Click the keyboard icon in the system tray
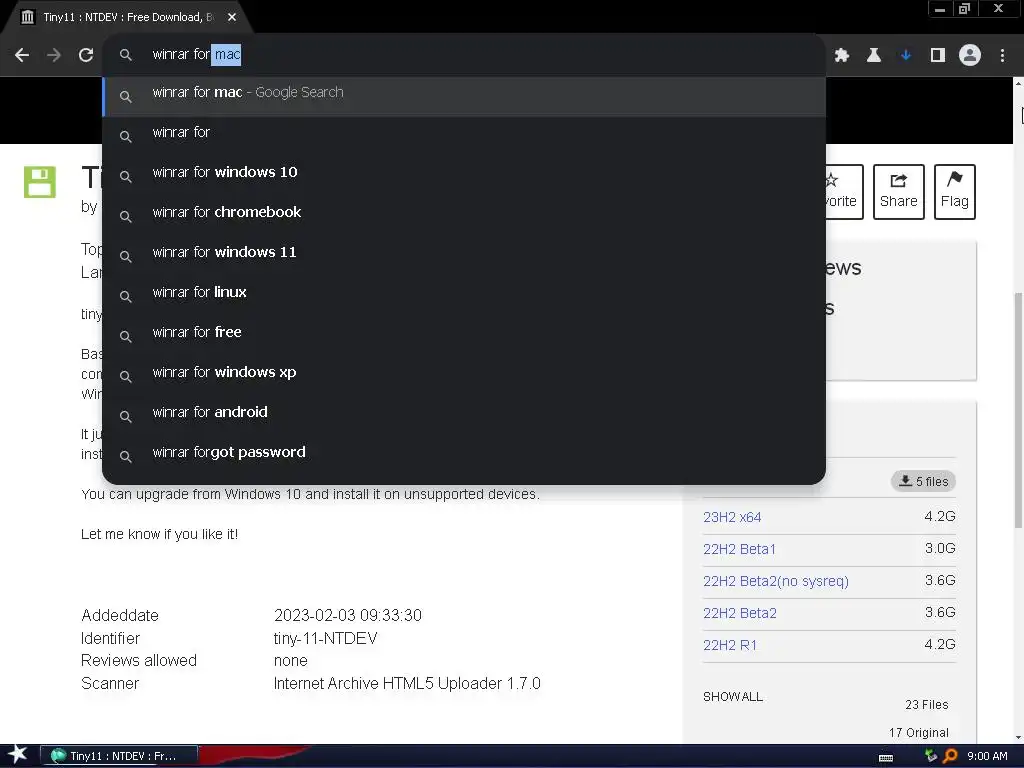The image size is (1024, 768). (886, 758)
